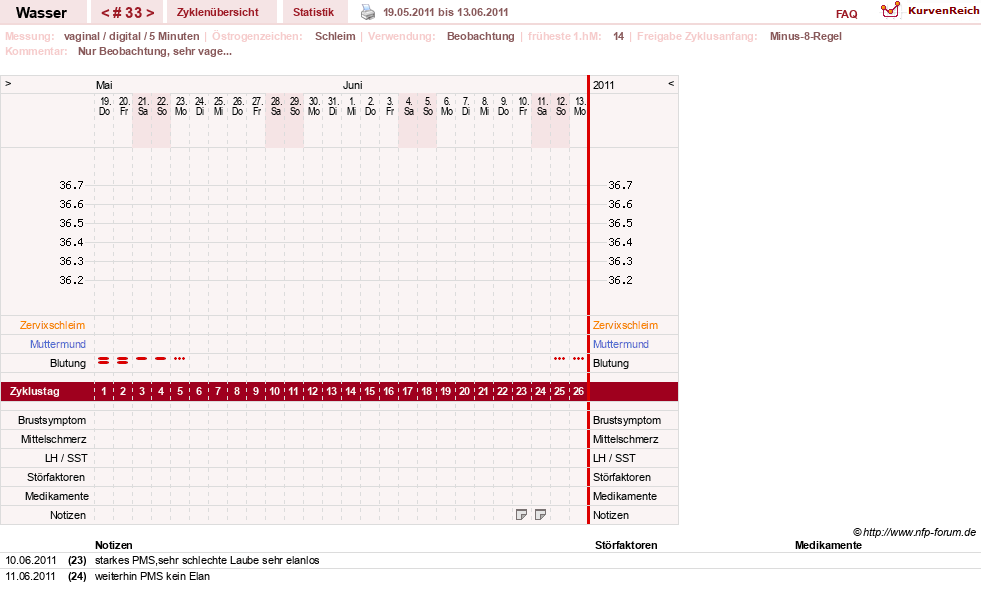Click the Zervixschleim row label on left
Screen dimensions: 981x604
click(x=53, y=325)
